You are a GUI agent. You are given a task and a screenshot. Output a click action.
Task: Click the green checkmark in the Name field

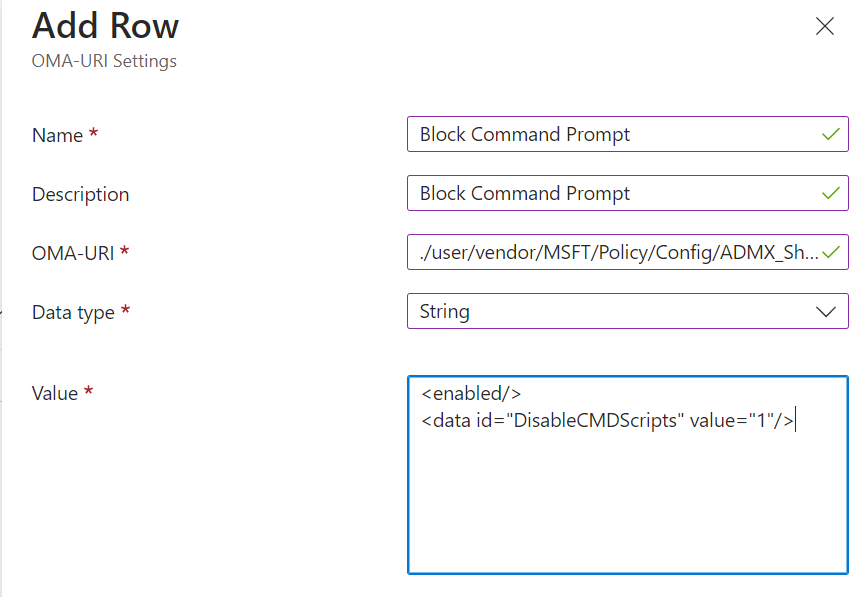click(830, 135)
